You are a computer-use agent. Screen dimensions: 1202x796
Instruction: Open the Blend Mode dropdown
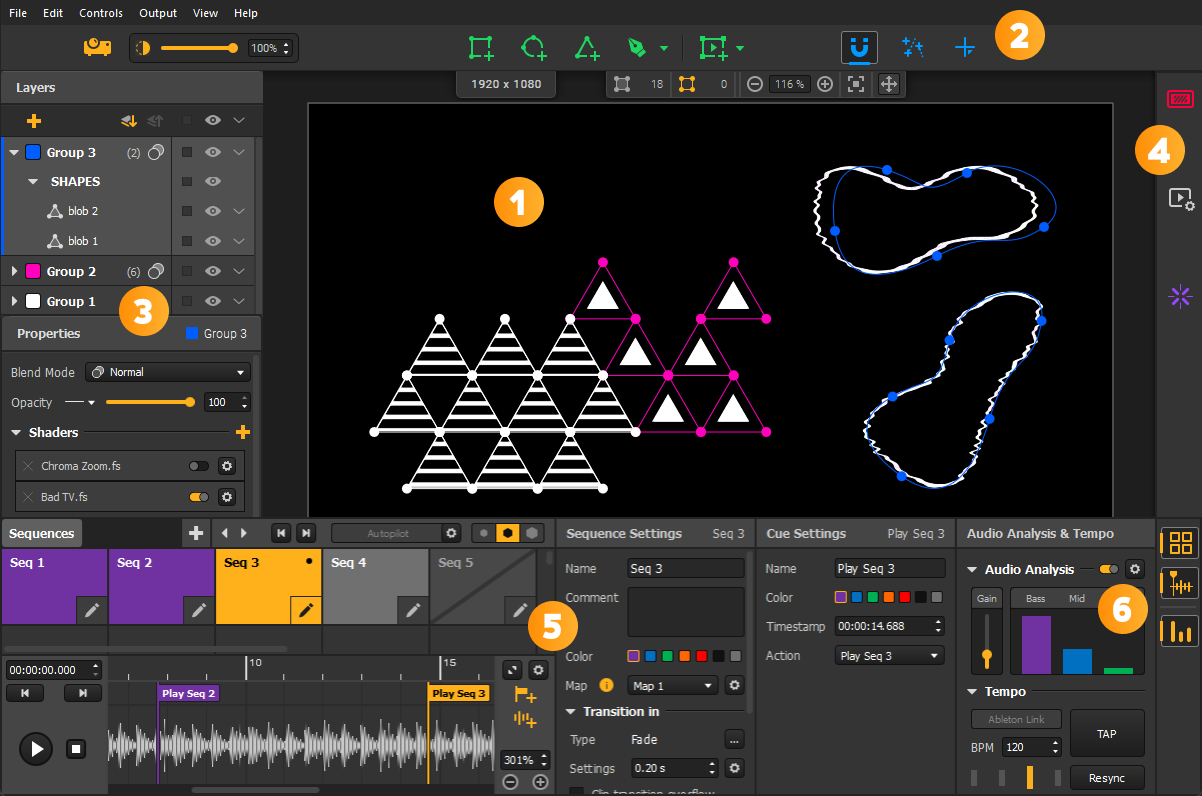click(x=167, y=371)
